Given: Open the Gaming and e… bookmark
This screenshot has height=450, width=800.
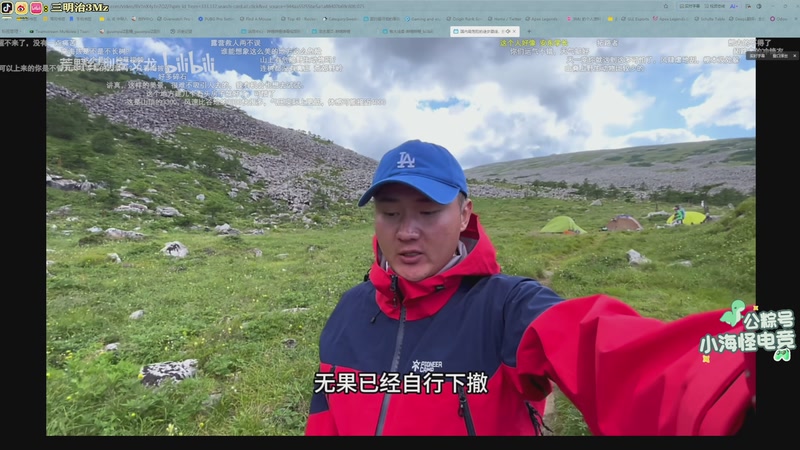Looking at the screenshot, I should point(423,19).
